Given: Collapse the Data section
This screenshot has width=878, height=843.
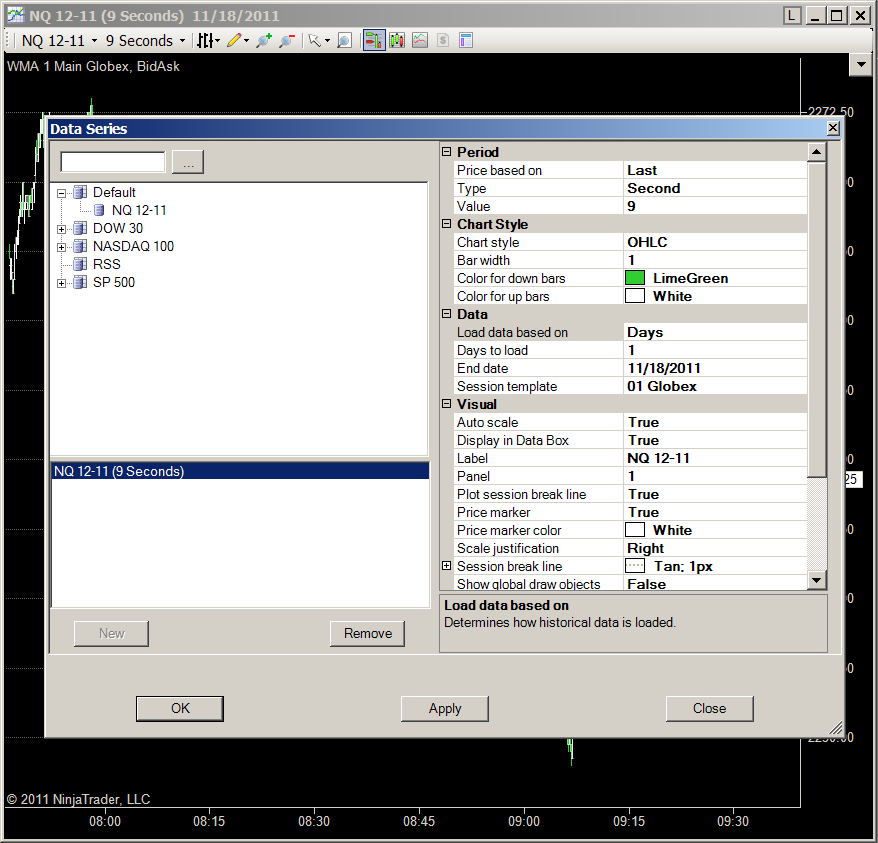Looking at the screenshot, I should (446, 314).
